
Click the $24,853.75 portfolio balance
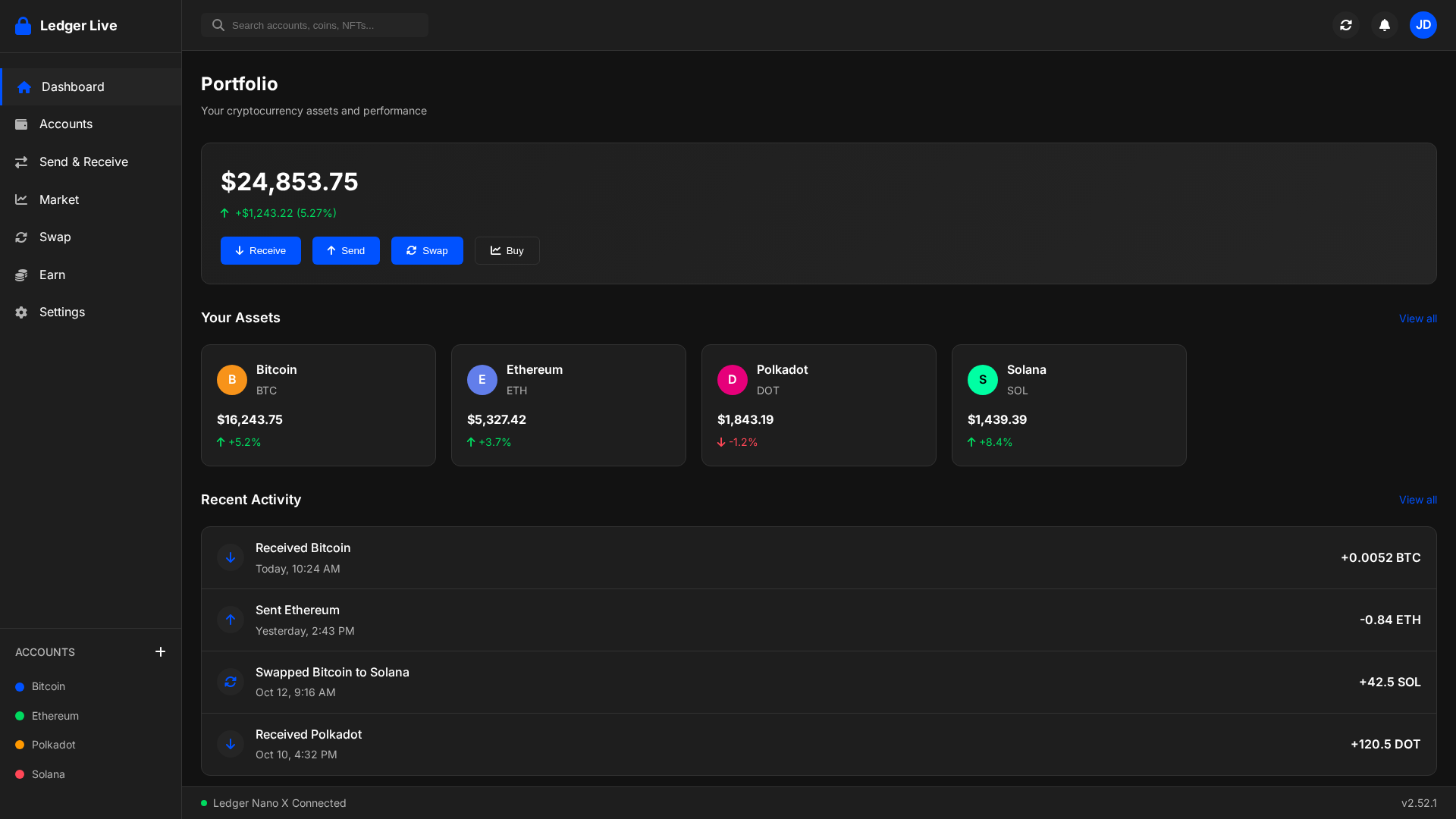(x=289, y=182)
